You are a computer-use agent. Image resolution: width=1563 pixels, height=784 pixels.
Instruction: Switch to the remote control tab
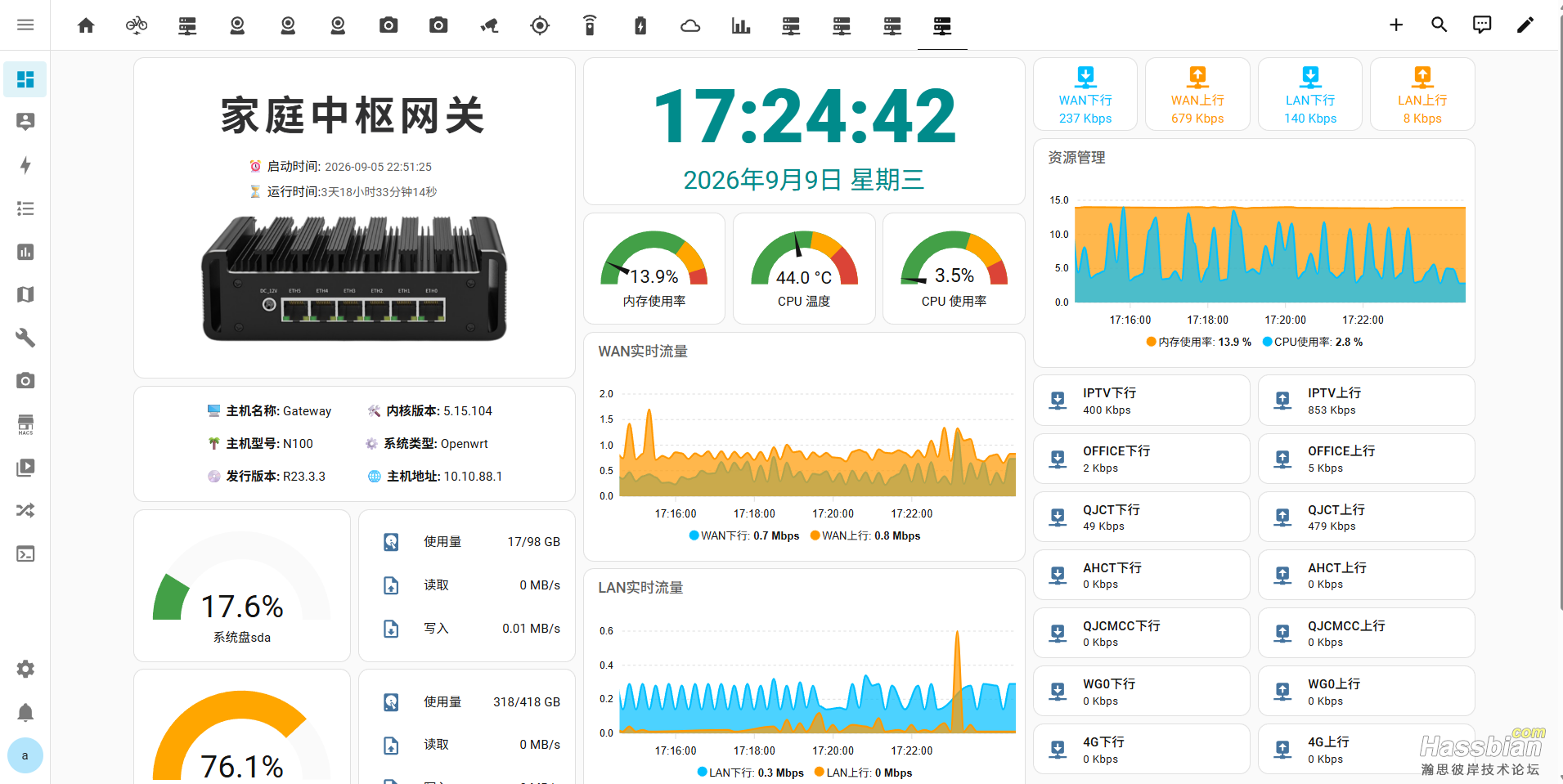click(590, 25)
